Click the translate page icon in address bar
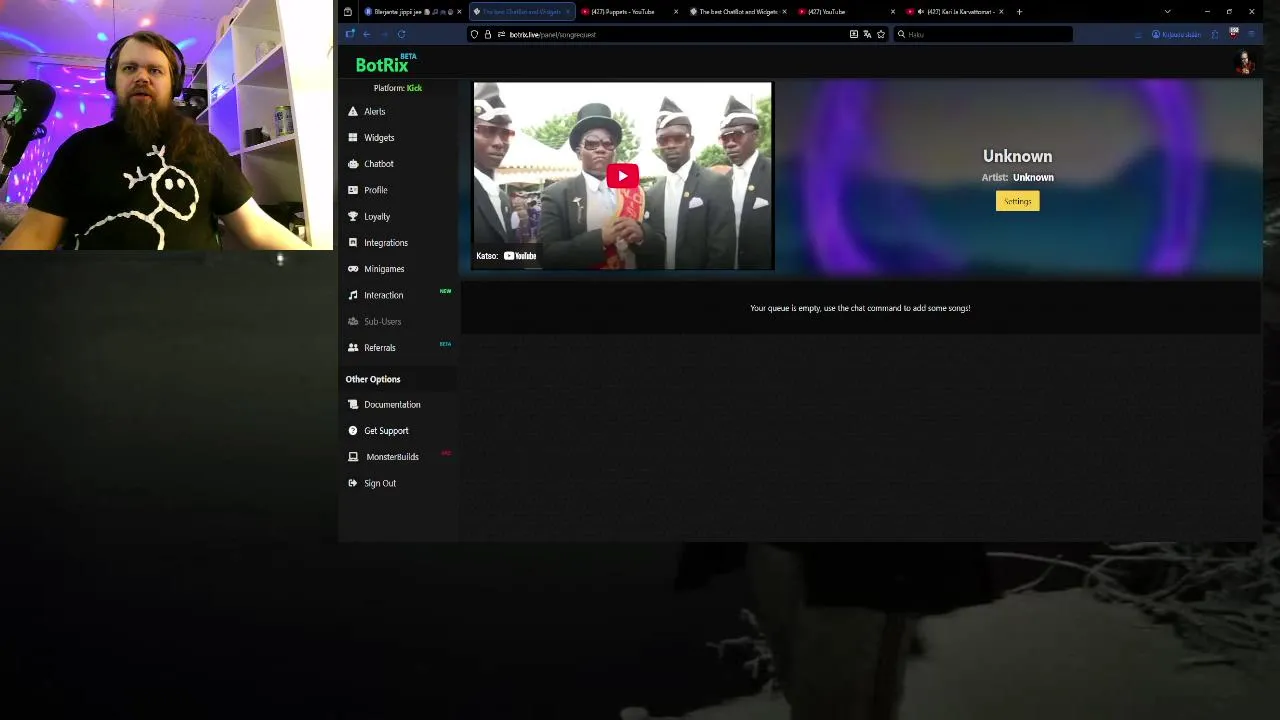Screen dimensions: 1280x720 click(x=867, y=34)
